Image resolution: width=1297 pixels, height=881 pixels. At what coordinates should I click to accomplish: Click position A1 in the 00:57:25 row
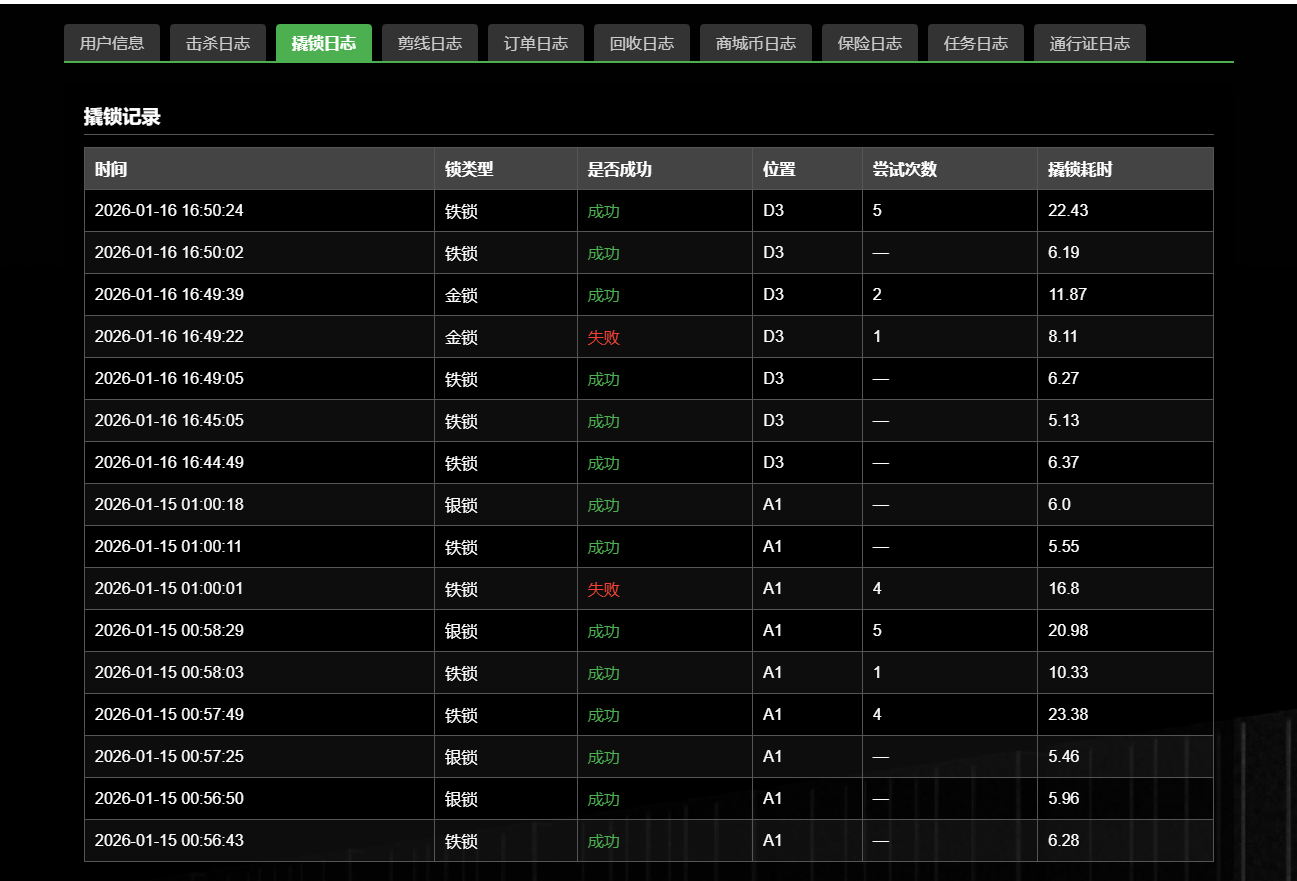[x=772, y=757]
